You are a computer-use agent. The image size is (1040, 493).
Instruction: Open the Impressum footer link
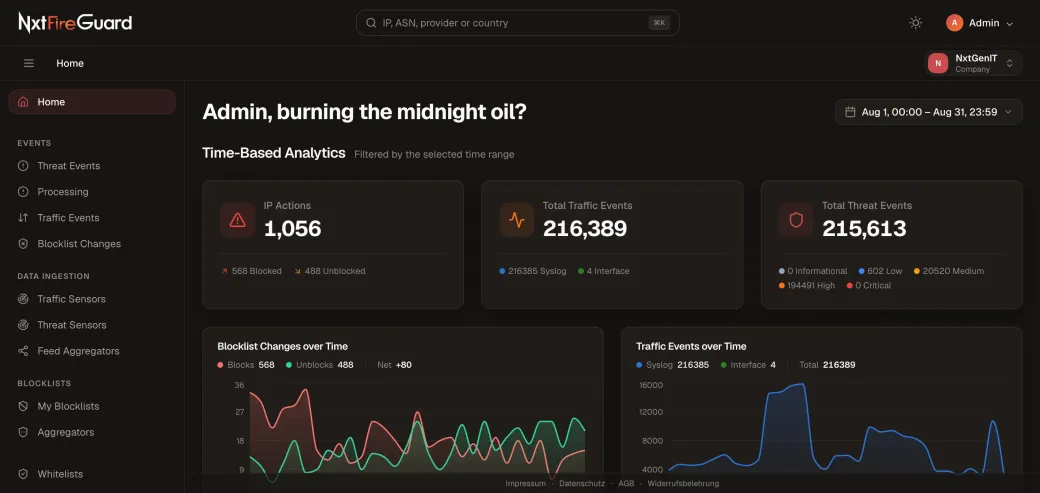point(525,484)
